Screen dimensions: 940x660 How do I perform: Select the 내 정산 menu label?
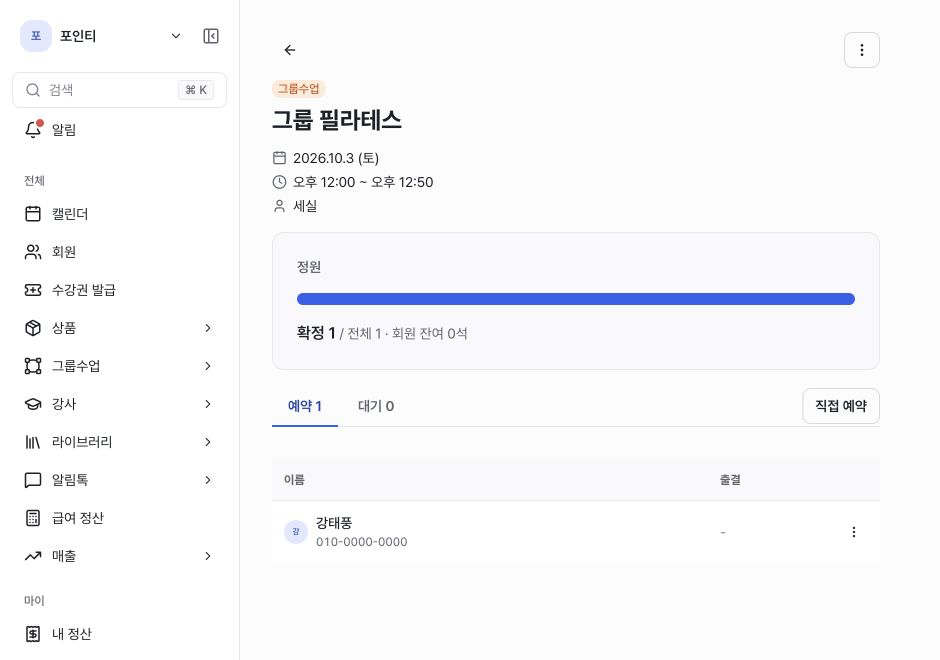[x=71, y=634]
